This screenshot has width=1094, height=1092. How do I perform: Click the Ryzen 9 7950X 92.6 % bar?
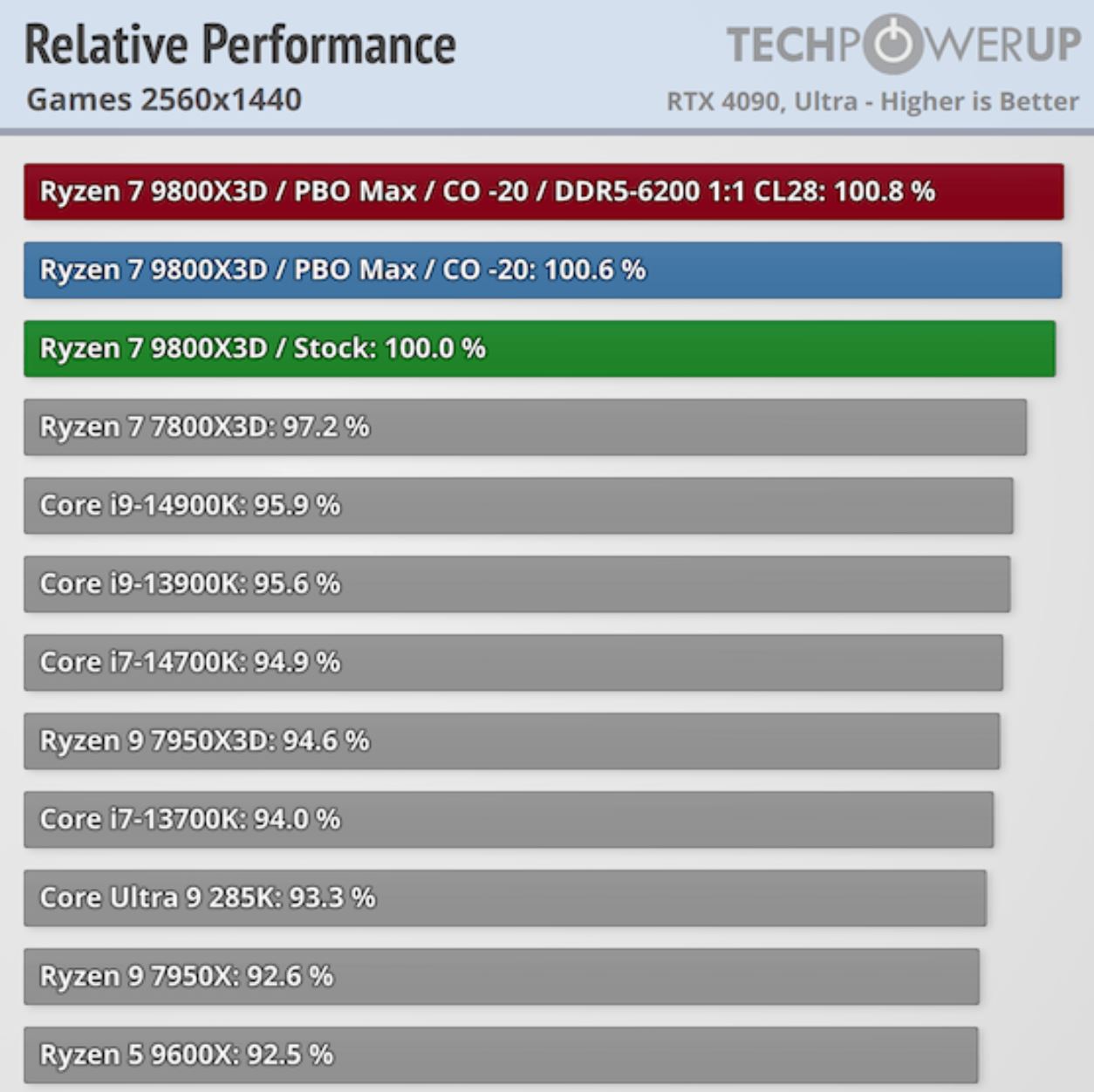tap(501, 976)
